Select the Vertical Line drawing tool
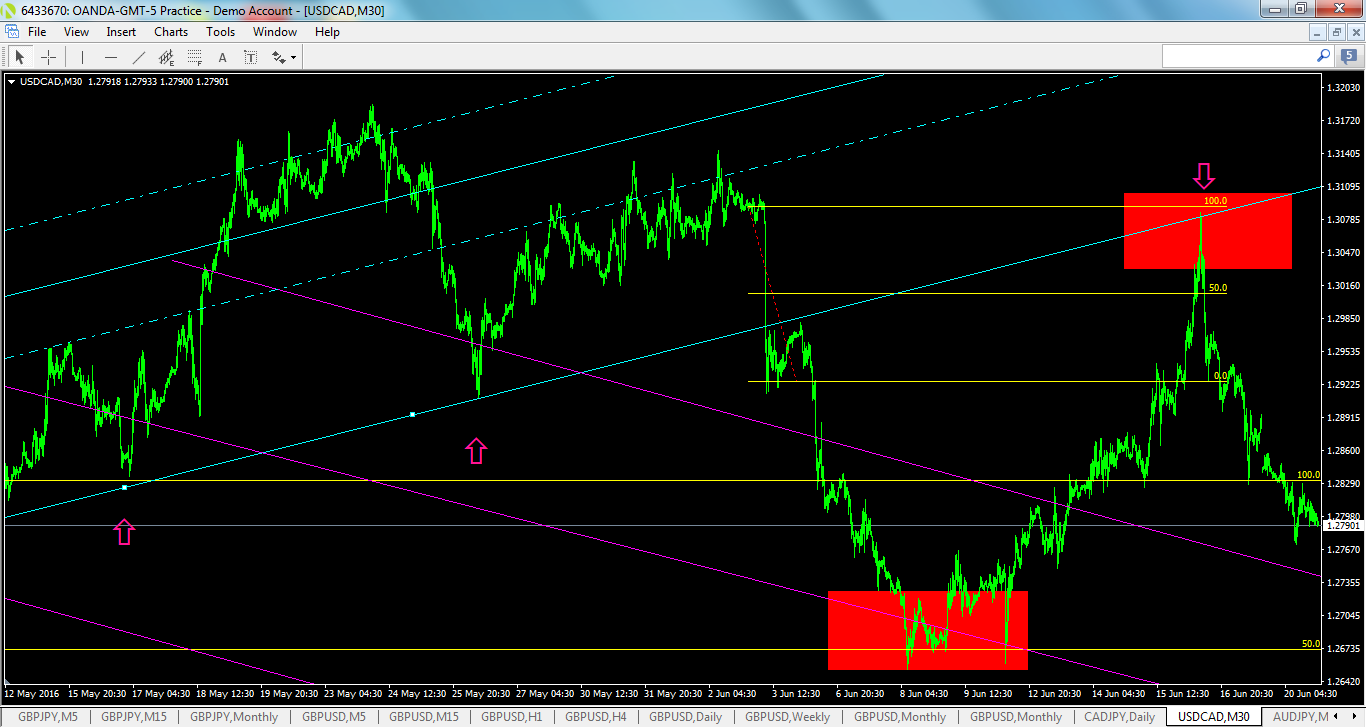Image resolution: width=1366 pixels, height=728 pixels. 82,56
